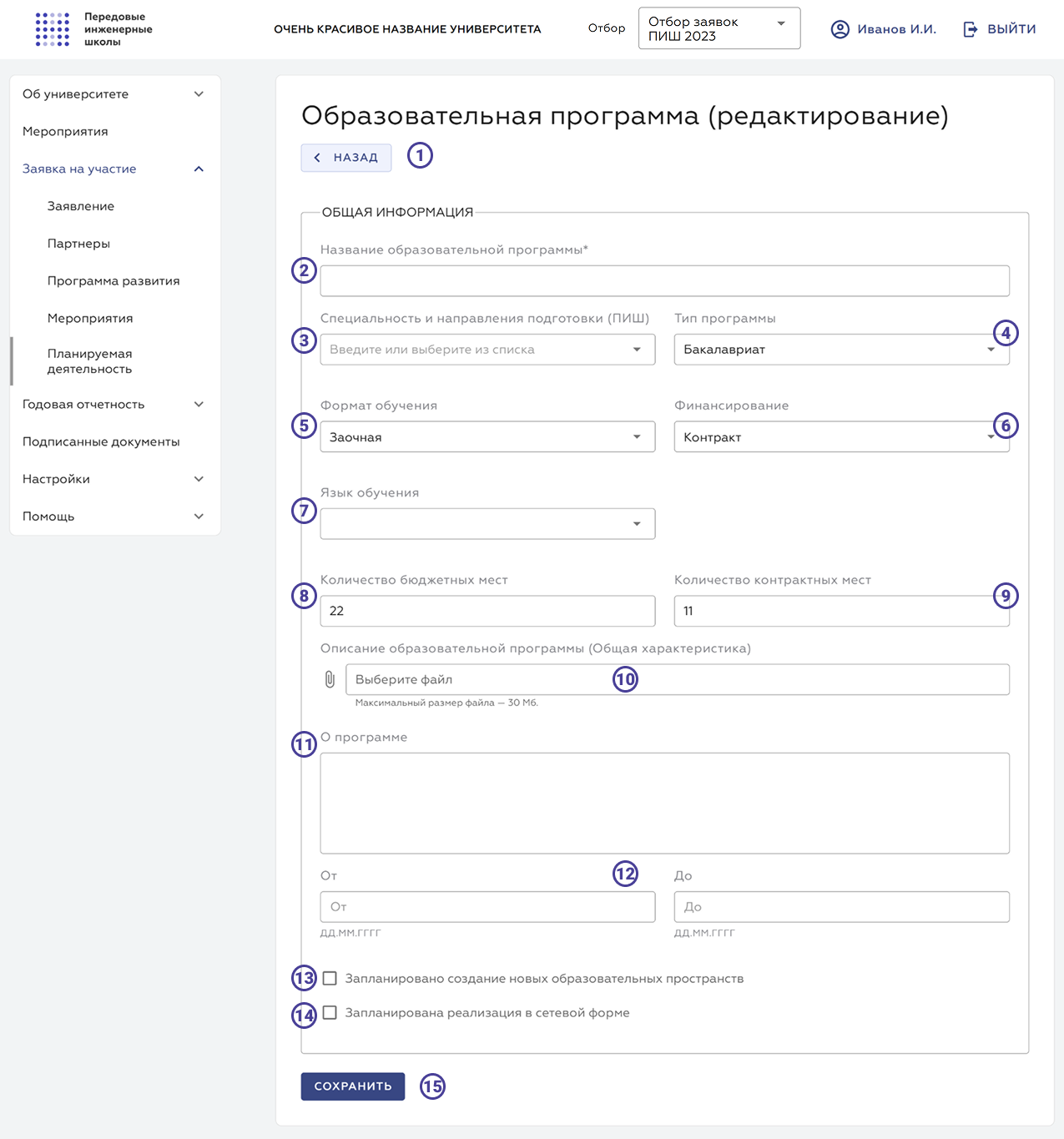Go back with the НАЗАД button

346,158
